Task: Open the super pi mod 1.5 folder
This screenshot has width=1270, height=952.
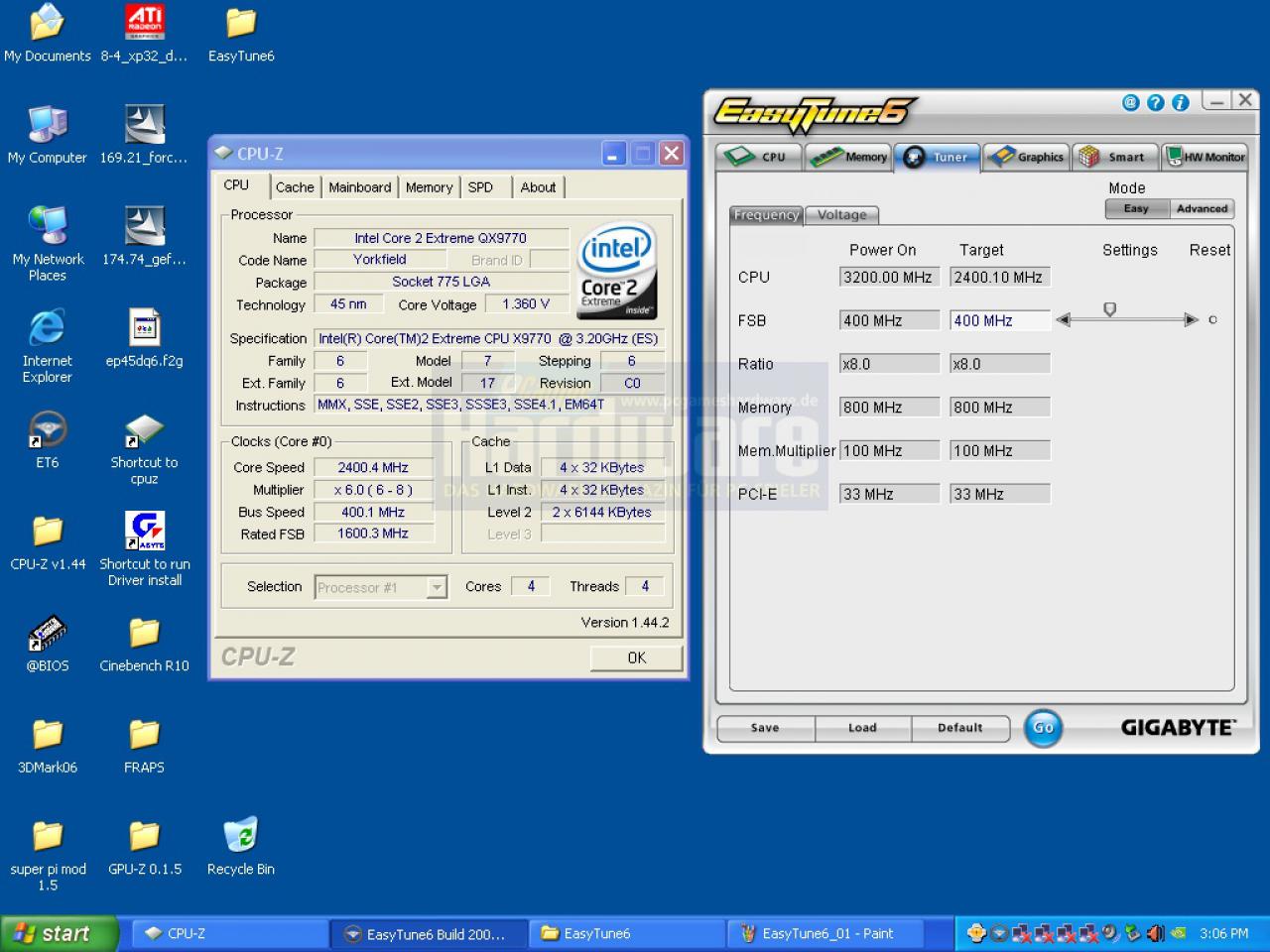Action: coord(47,855)
